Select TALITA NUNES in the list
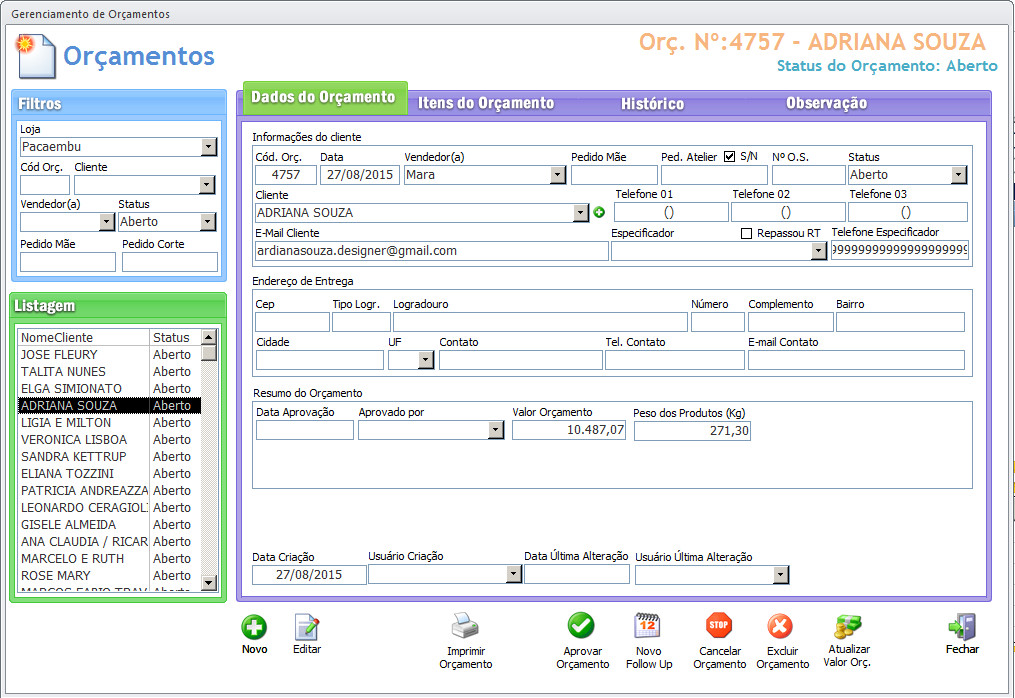Image resolution: width=1015 pixels, height=698 pixels. [109, 372]
